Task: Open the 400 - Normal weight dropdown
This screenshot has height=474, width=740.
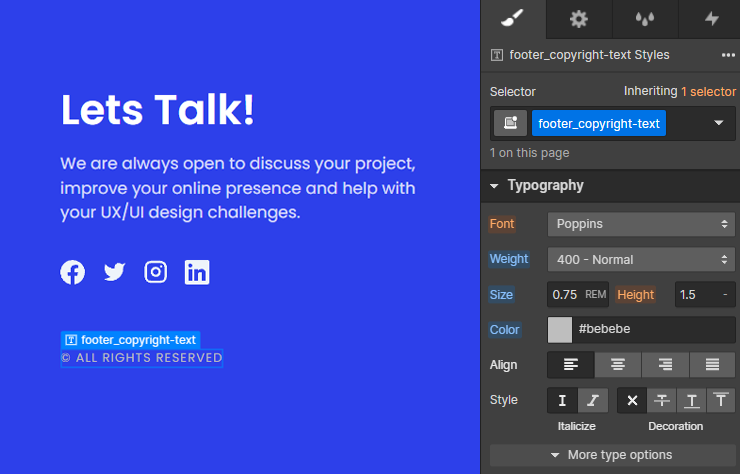Action: (641, 259)
